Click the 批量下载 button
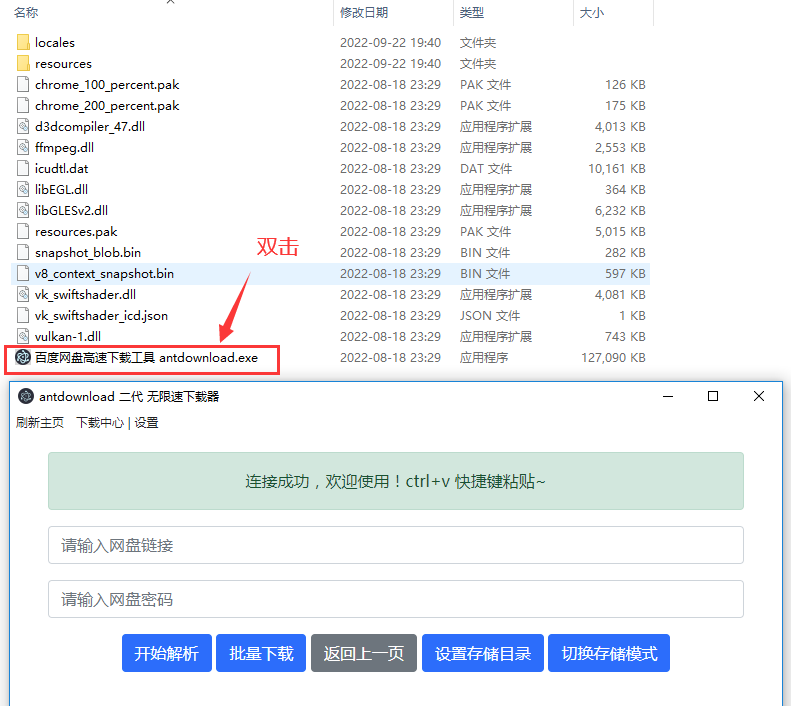791x706 pixels. click(x=261, y=653)
